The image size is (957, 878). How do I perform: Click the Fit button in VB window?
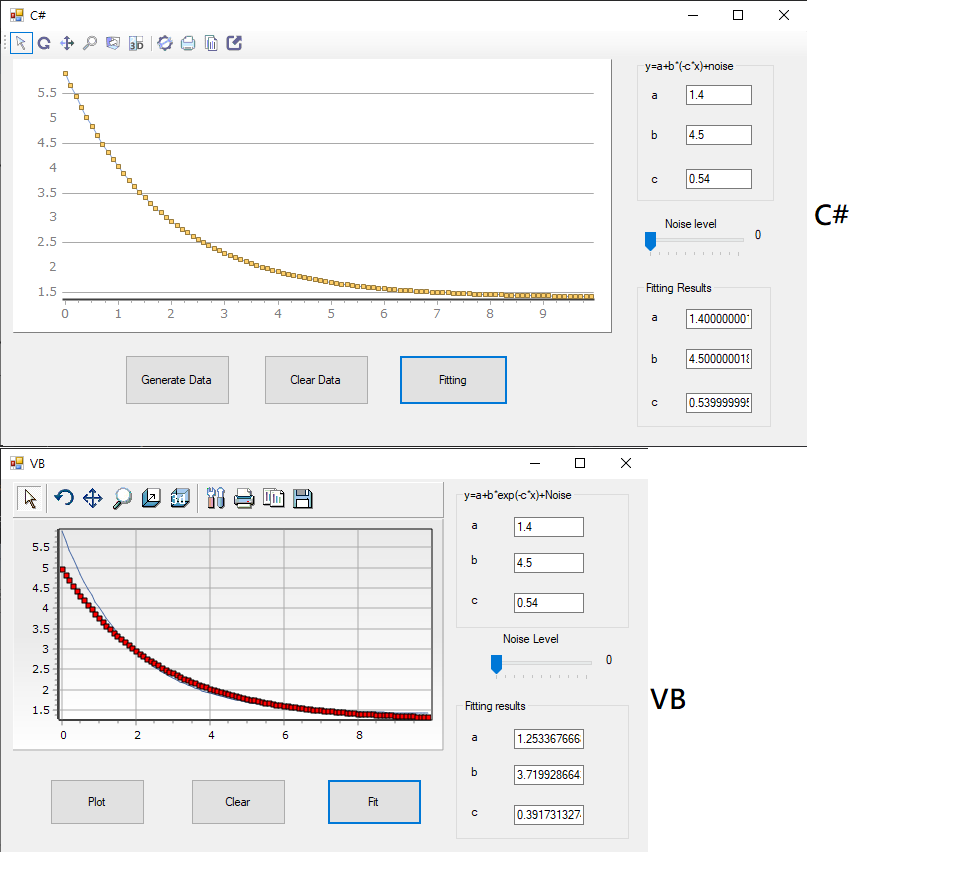374,802
